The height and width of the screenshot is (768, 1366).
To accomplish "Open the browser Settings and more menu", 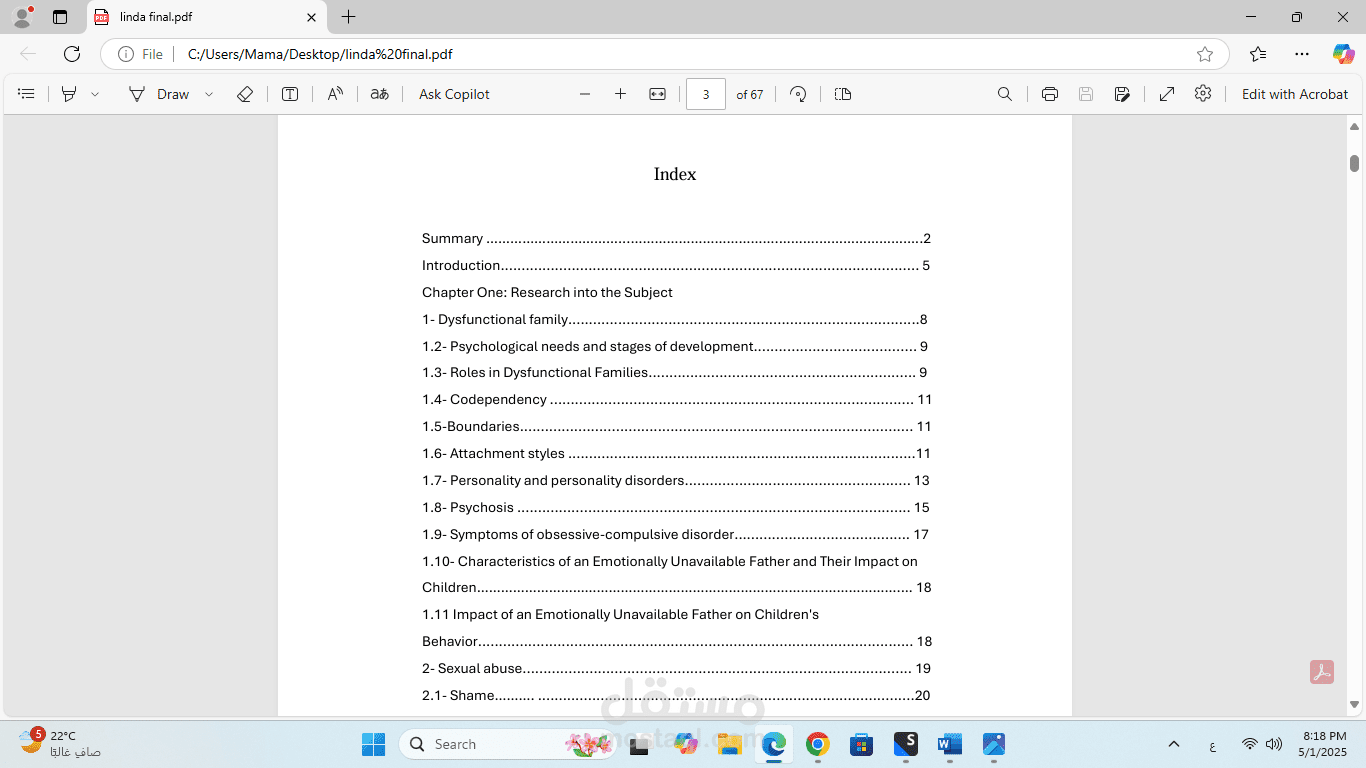I will click(x=1301, y=54).
